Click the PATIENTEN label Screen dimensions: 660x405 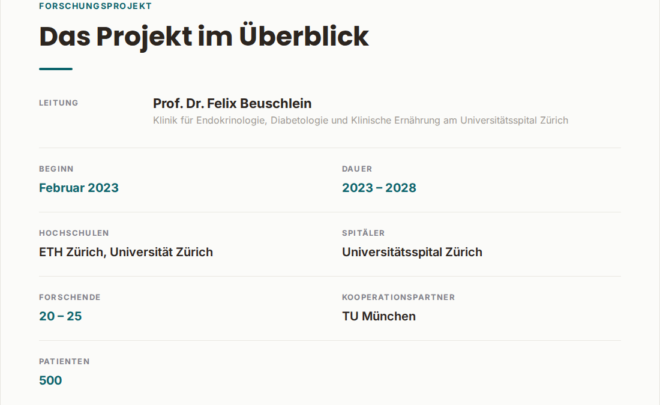coord(64,361)
